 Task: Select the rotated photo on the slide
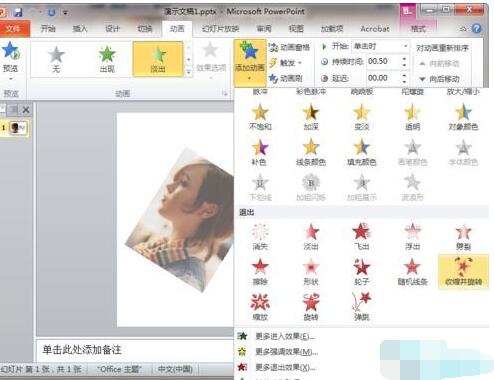point(182,220)
